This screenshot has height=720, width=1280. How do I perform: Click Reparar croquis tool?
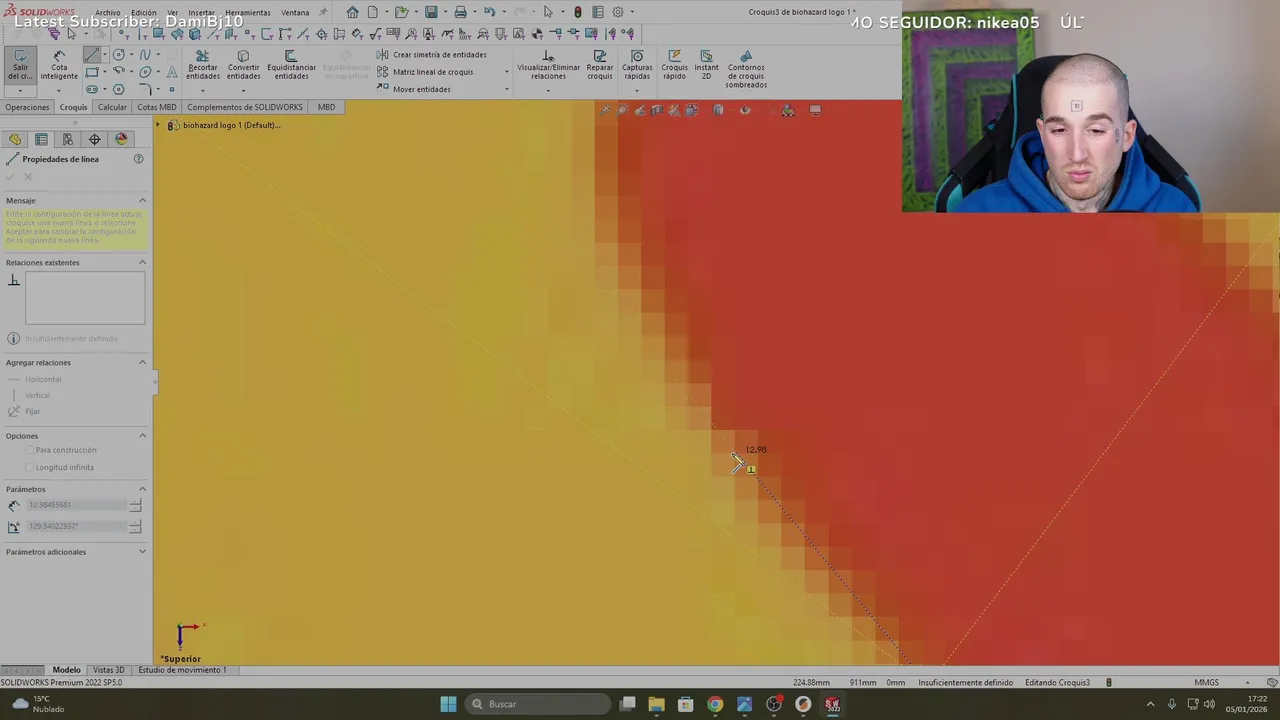coord(600,66)
